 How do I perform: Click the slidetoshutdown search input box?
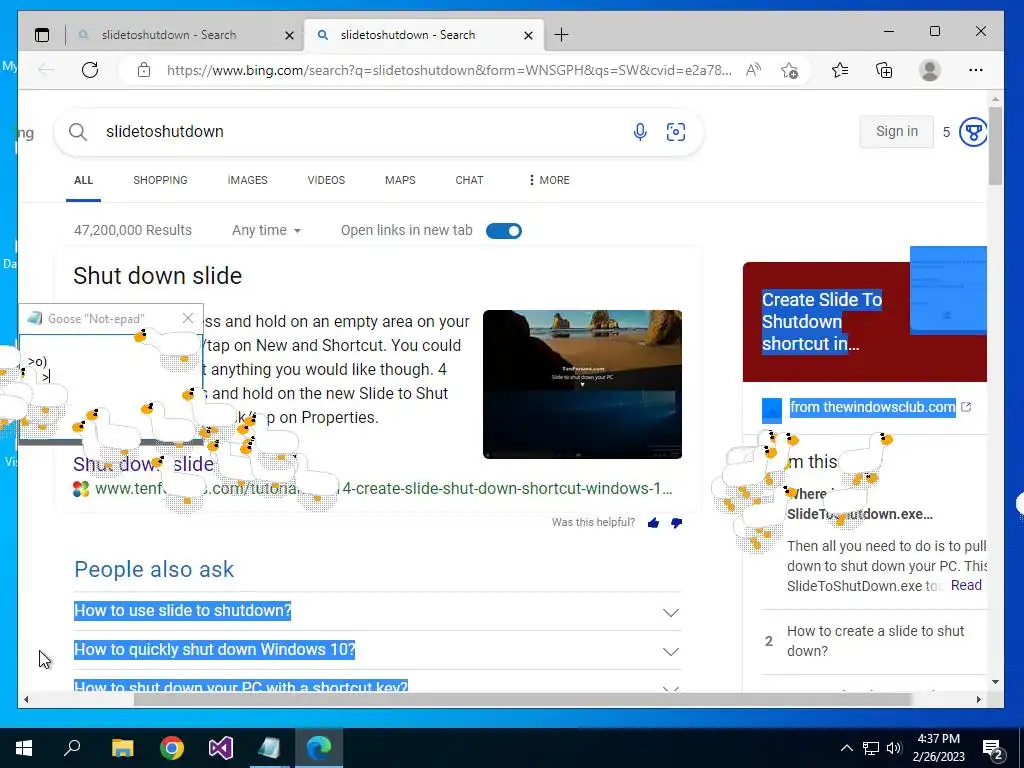pyautogui.click(x=359, y=132)
